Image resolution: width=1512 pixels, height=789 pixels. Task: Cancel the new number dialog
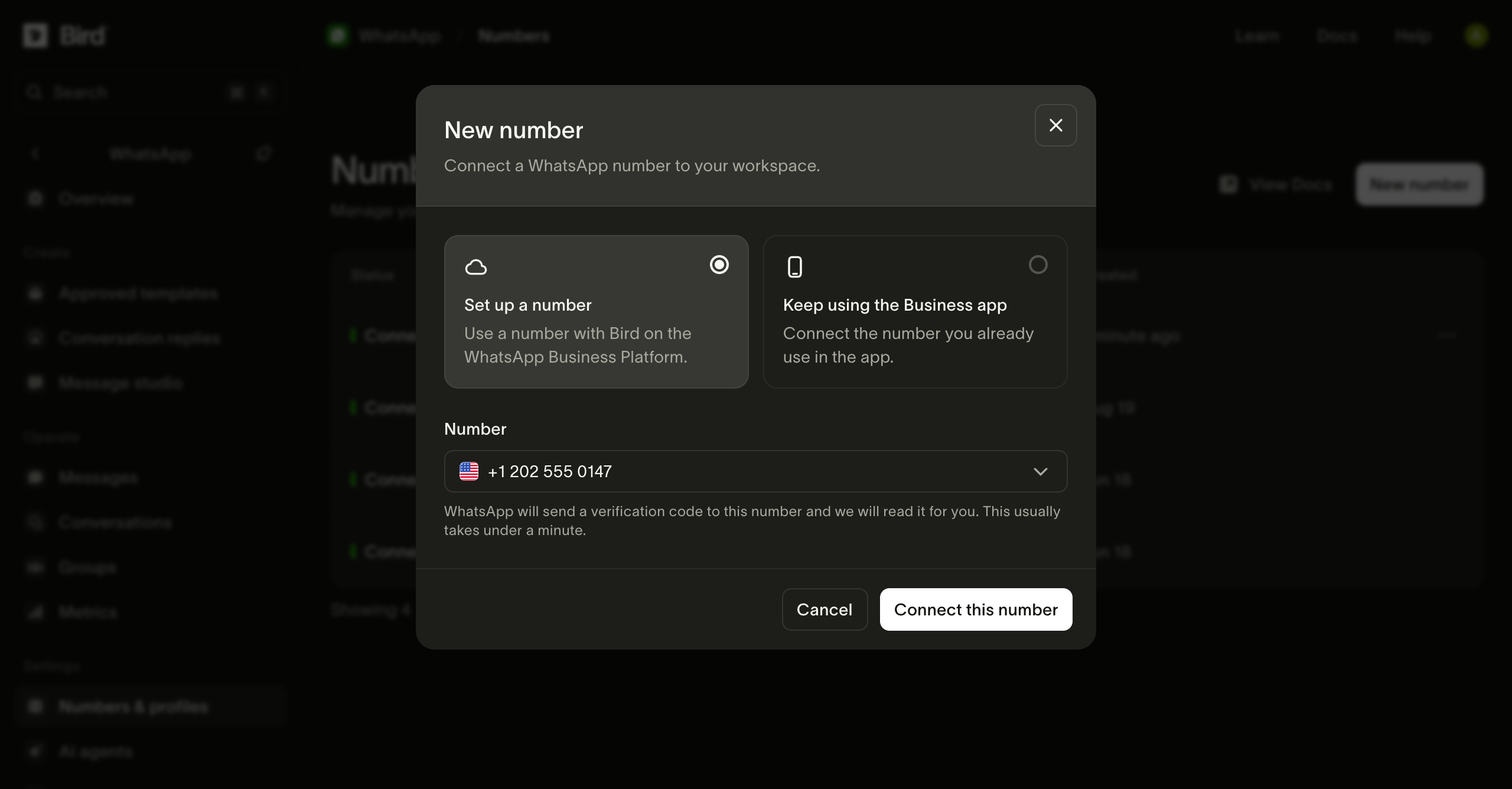825,609
